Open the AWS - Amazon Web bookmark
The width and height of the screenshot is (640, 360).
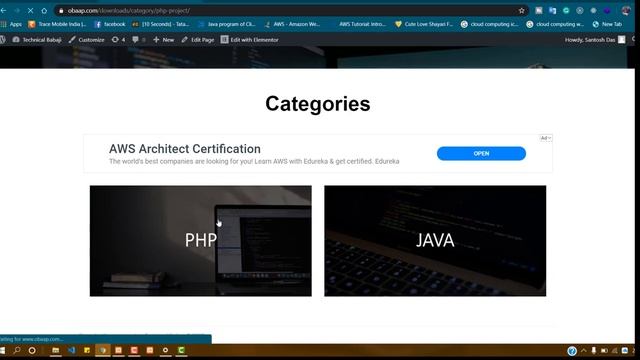coord(292,24)
